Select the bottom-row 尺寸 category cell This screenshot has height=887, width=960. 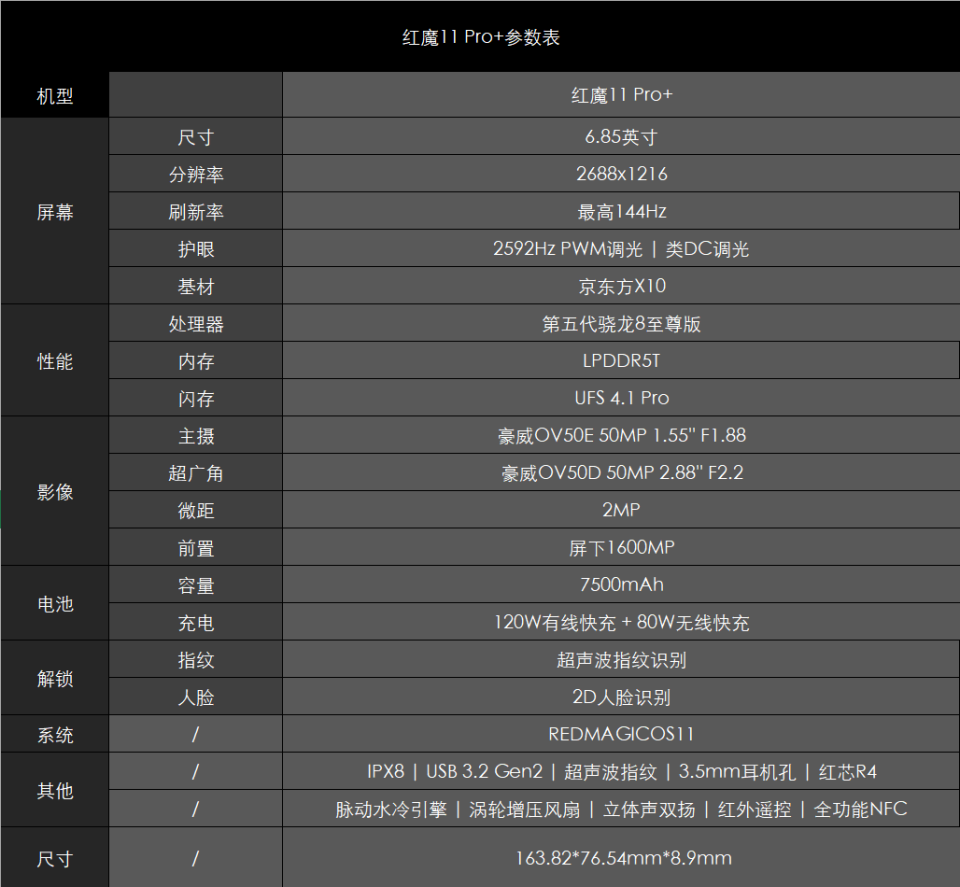[x=55, y=858]
